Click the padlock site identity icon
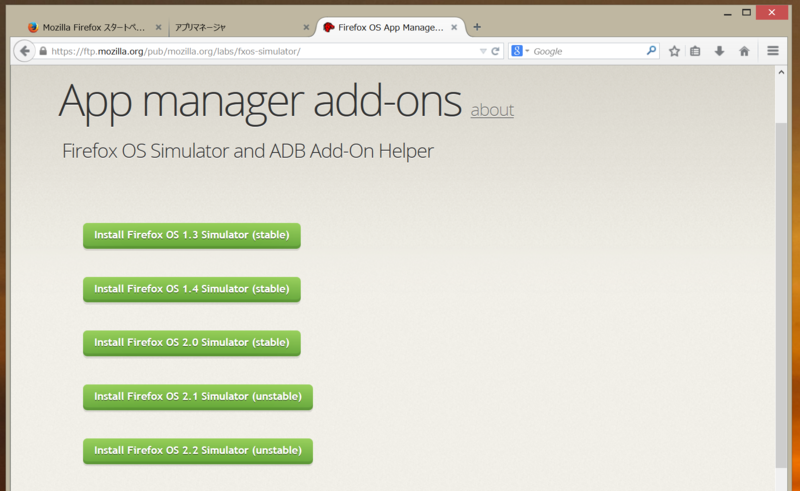The image size is (800, 491). [43, 51]
